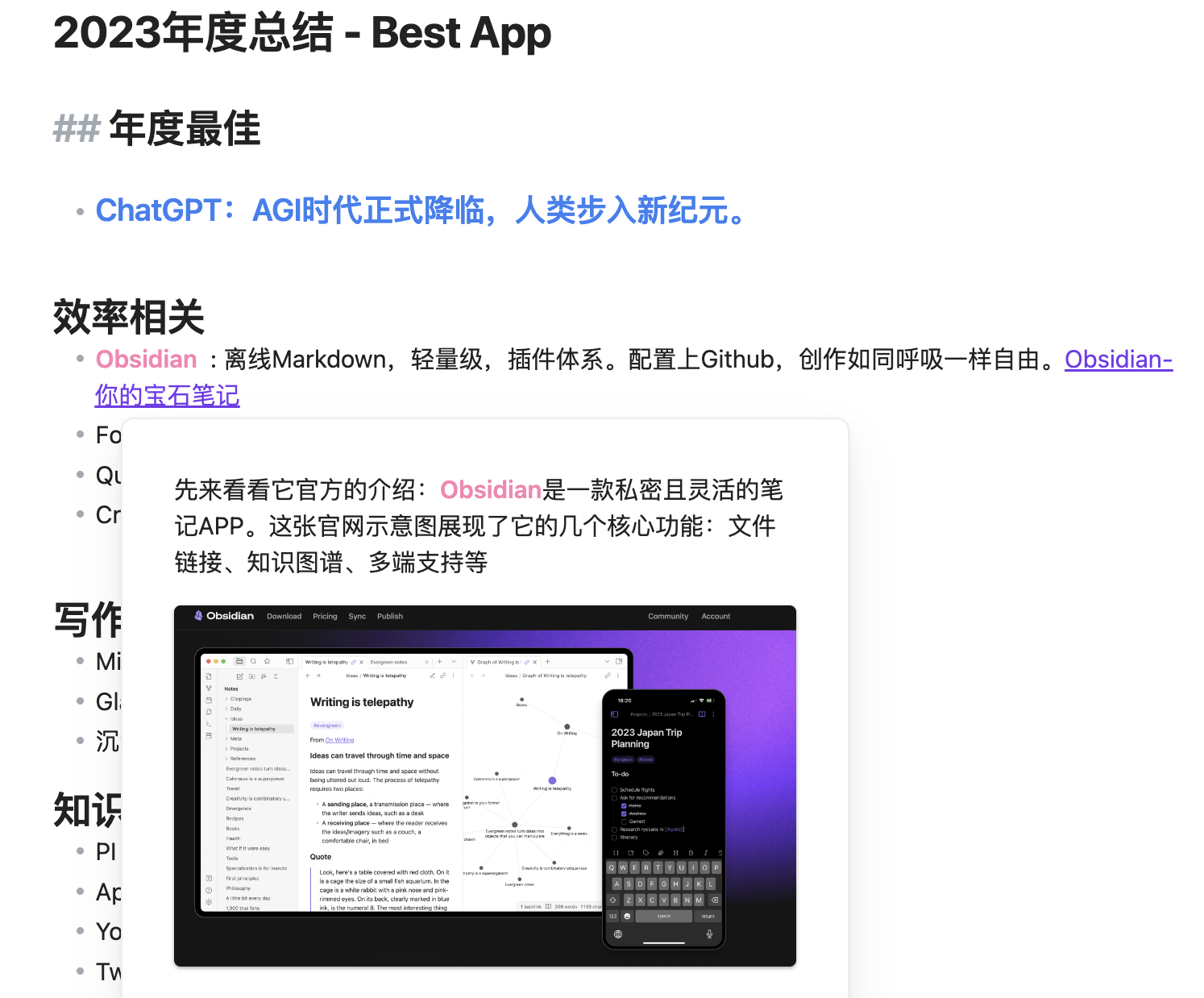Image resolution: width=1204 pixels, height=998 pixels.
Task: Click Writing is telepathy heading in screenshot
Action: click(x=362, y=702)
